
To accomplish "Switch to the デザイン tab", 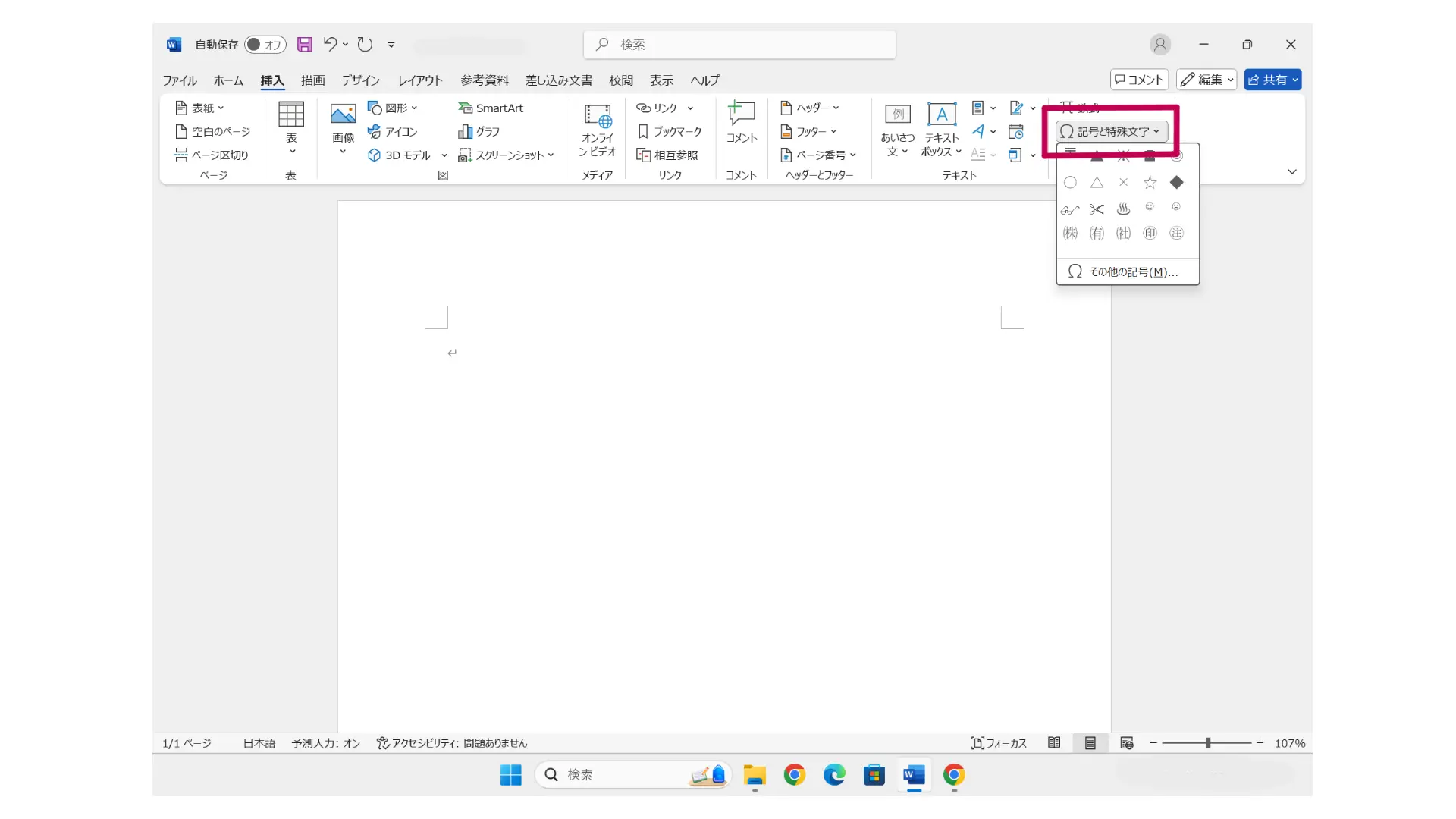I will click(x=360, y=80).
